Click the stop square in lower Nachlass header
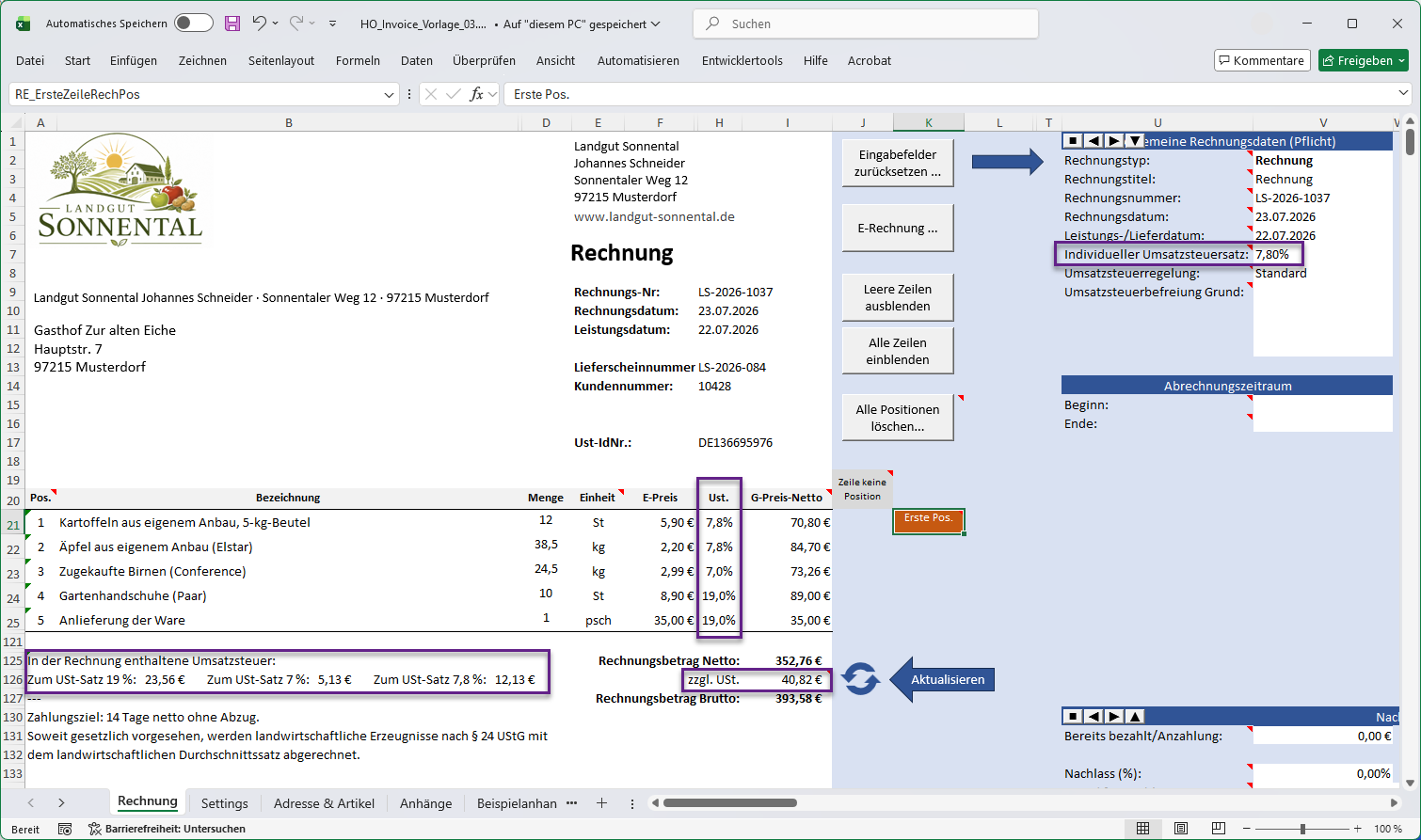1421x840 pixels. click(1073, 717)
